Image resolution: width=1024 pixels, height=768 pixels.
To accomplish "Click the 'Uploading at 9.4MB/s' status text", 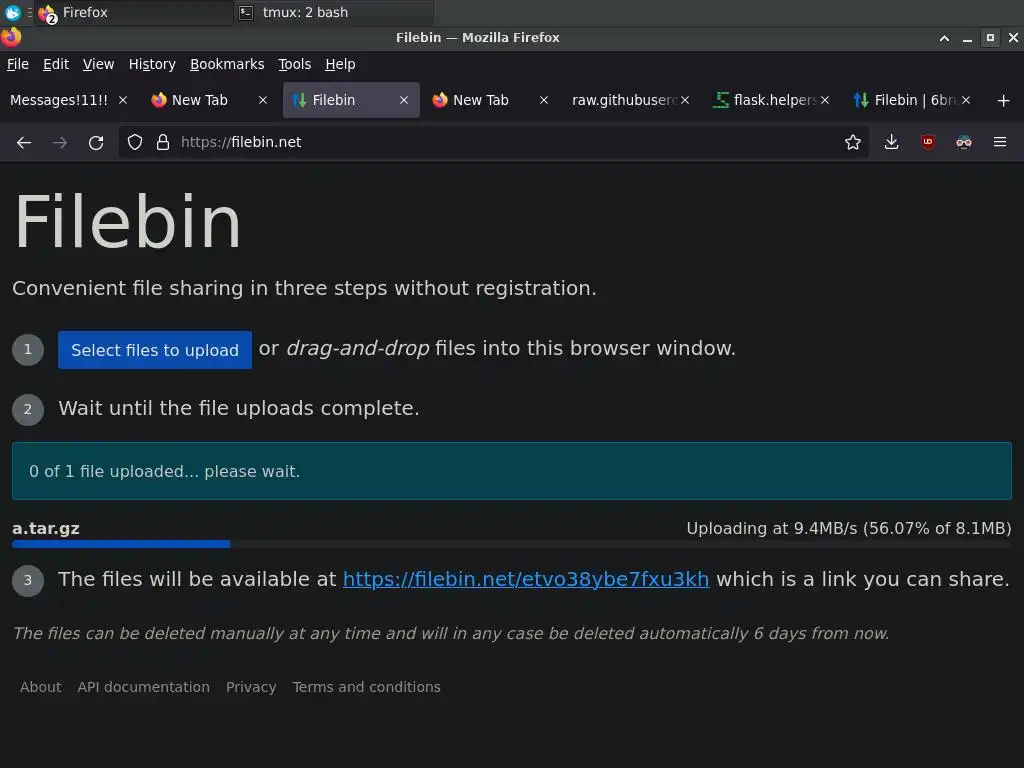I will (849, 528).
